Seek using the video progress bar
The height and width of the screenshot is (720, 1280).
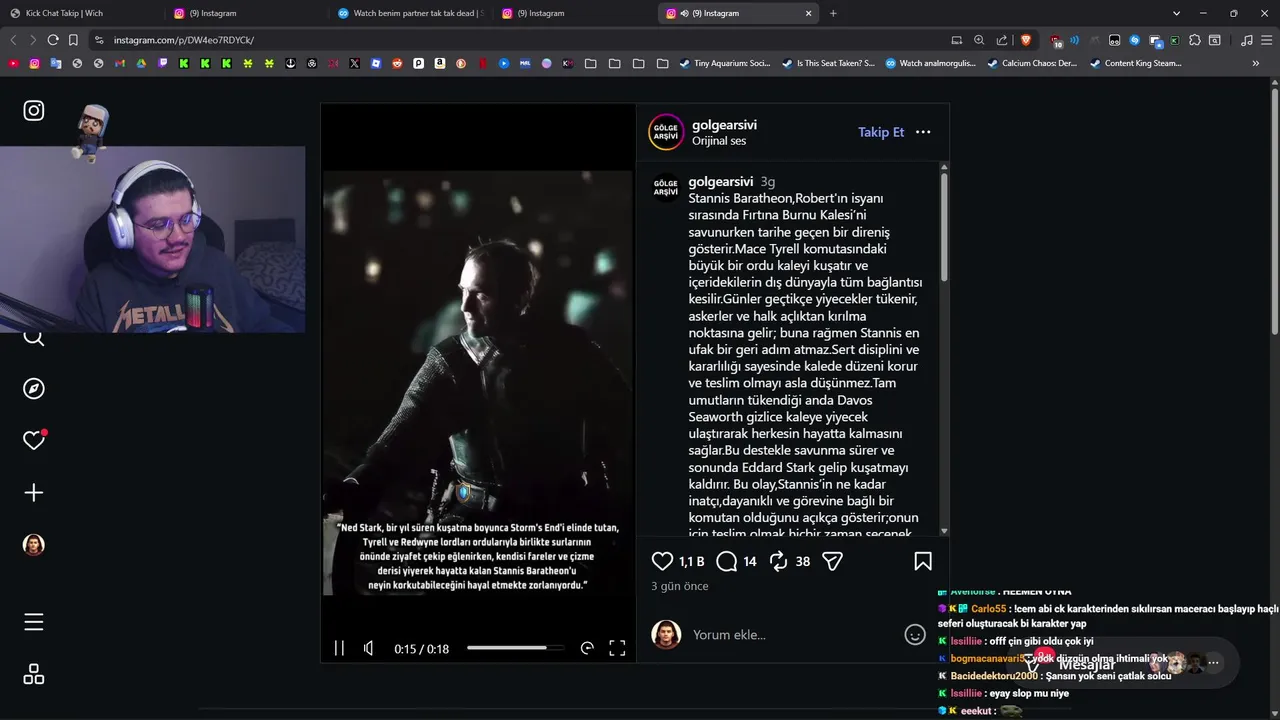coord(514,648)
